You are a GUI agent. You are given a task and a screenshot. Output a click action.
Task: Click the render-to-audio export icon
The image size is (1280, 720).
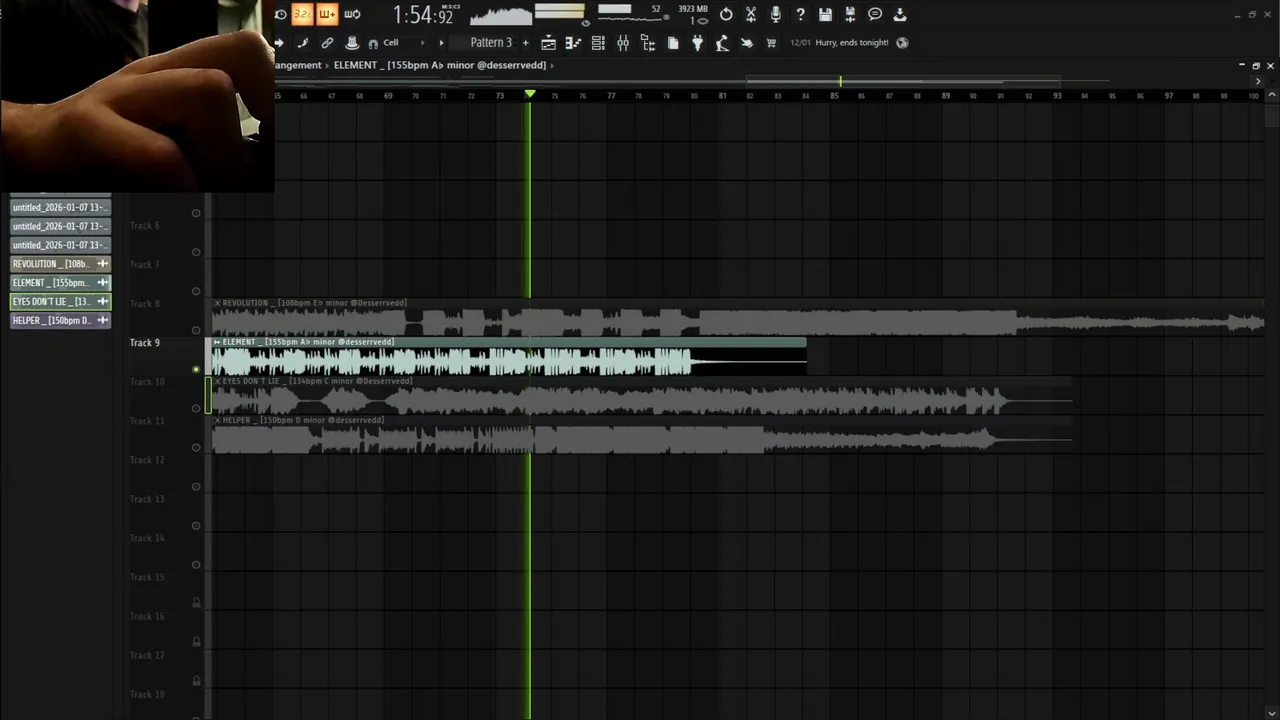point(850,14)
